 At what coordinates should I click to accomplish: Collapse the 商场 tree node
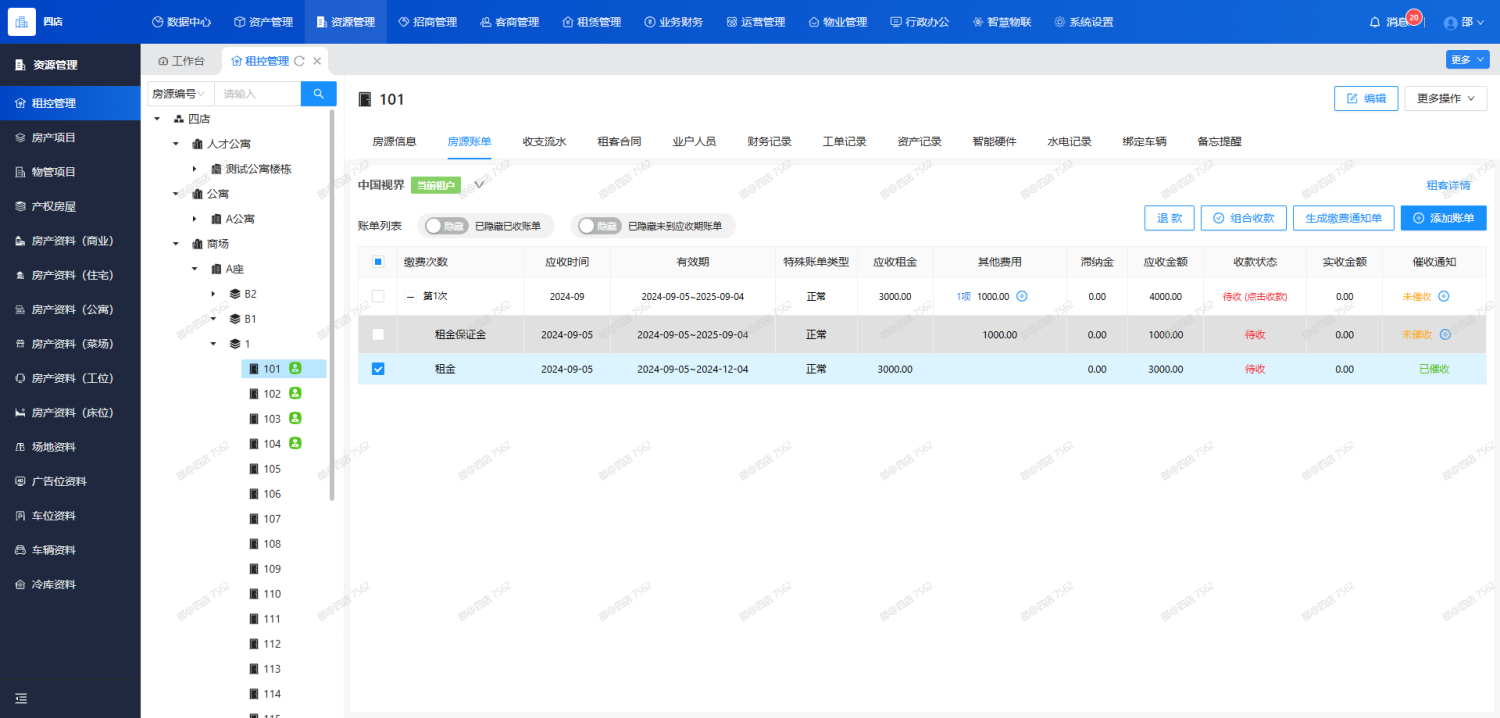177,244
